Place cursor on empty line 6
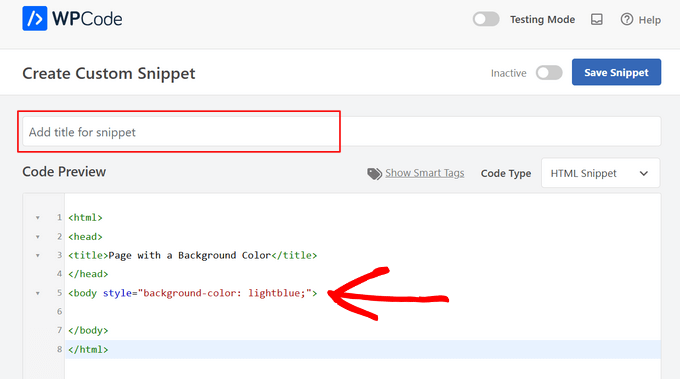The image size is (680, 379). [x=363, y=312]
